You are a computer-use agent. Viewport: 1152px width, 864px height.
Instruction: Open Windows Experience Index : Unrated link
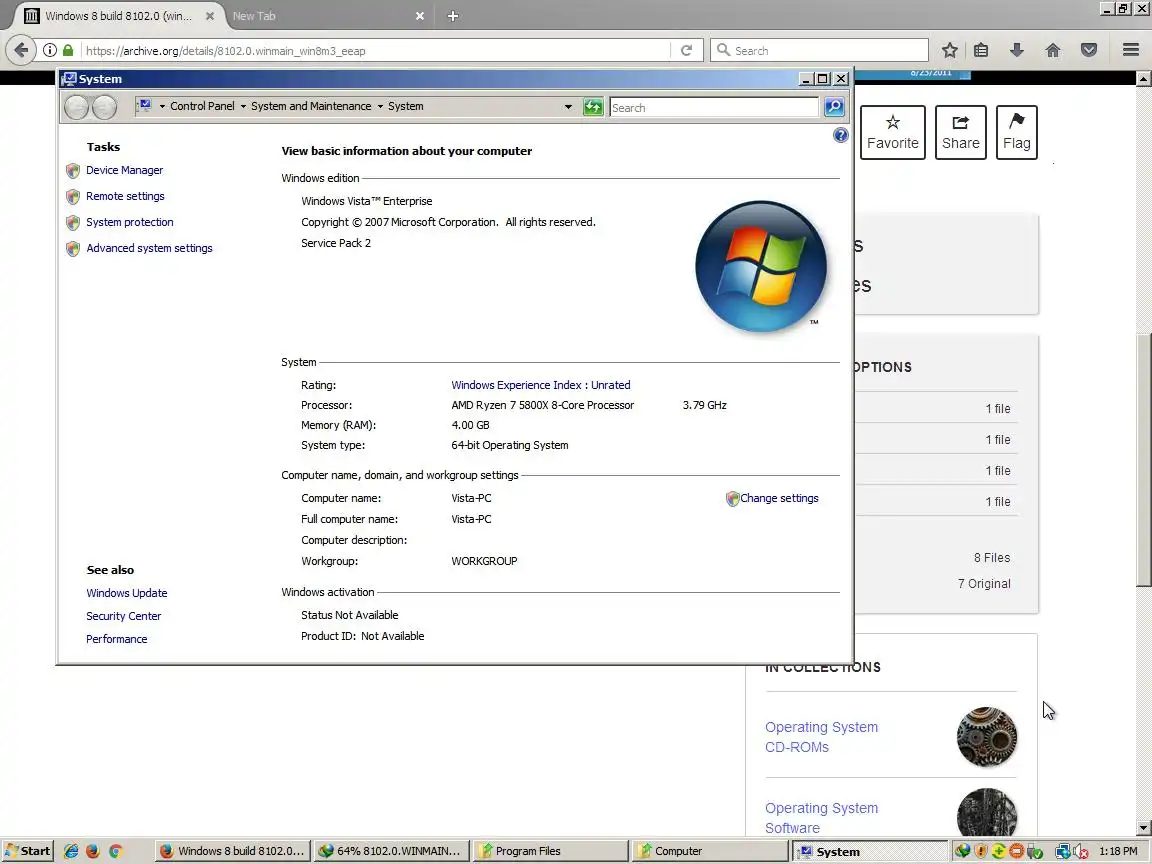tap(540, 385)
